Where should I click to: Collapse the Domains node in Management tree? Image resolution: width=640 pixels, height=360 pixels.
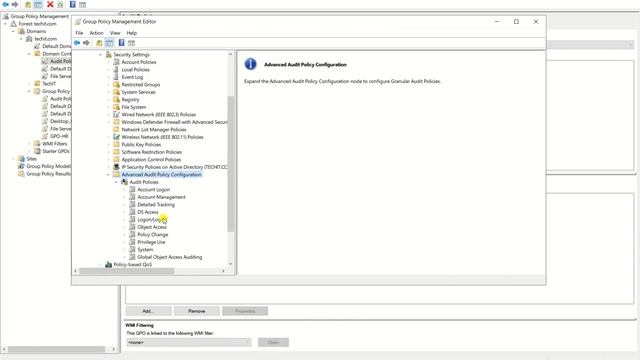point(13,31)
